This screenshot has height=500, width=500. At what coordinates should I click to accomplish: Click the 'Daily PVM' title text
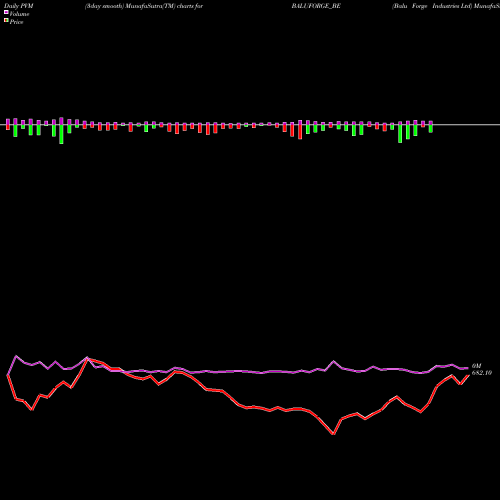[19, 6]
